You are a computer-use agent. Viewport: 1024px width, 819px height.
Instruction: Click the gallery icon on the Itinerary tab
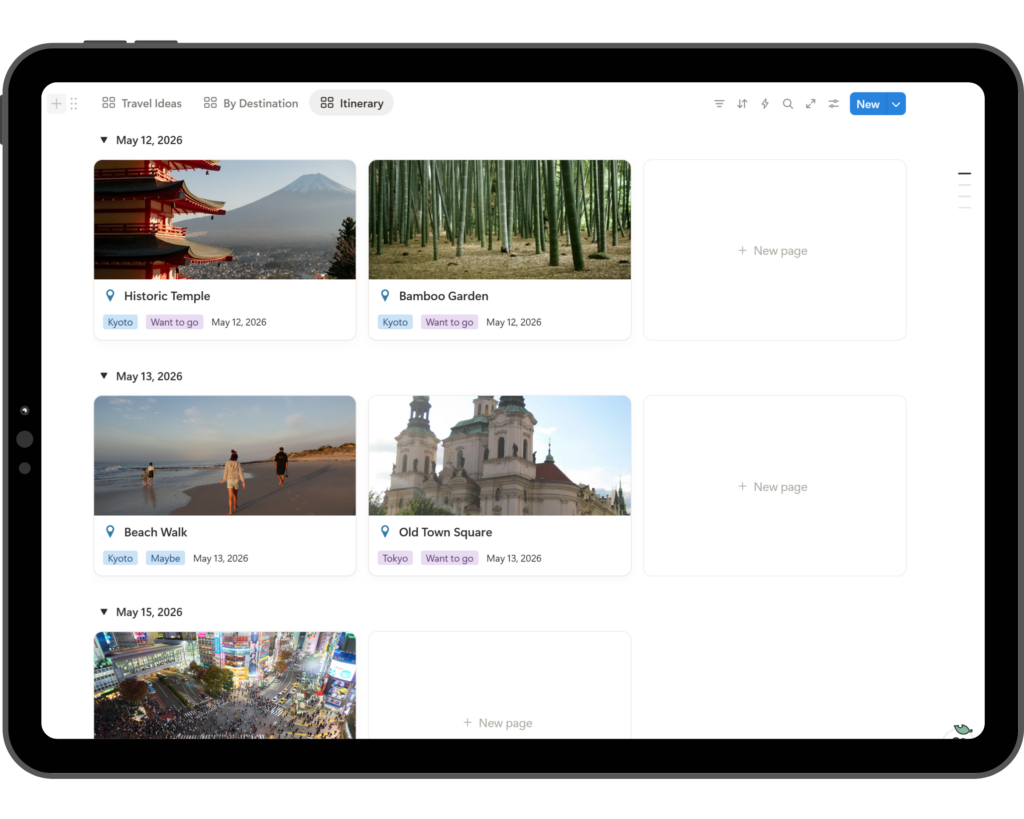(x=327, y=102)
